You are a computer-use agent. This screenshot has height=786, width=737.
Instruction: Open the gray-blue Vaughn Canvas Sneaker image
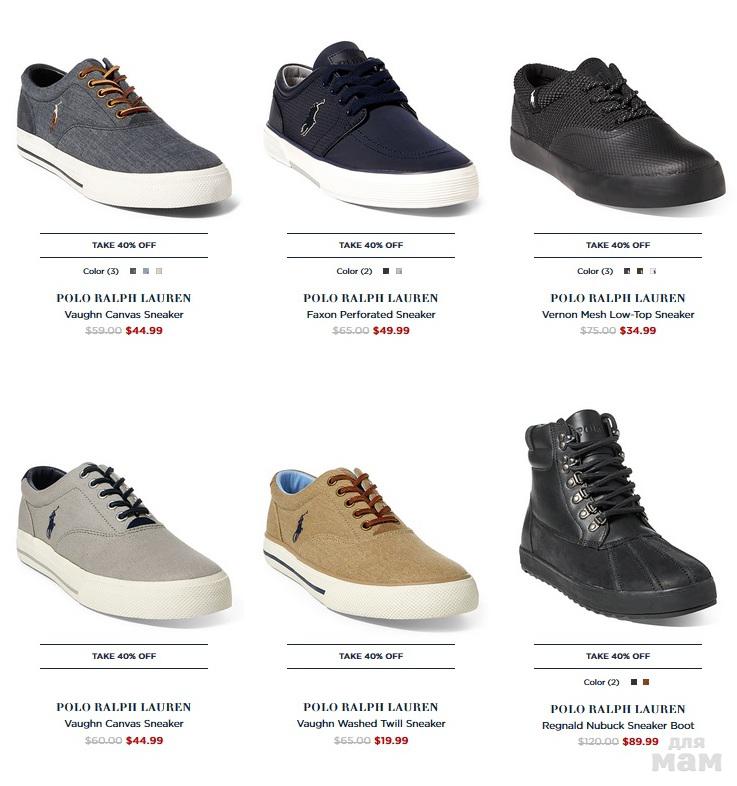124,133
